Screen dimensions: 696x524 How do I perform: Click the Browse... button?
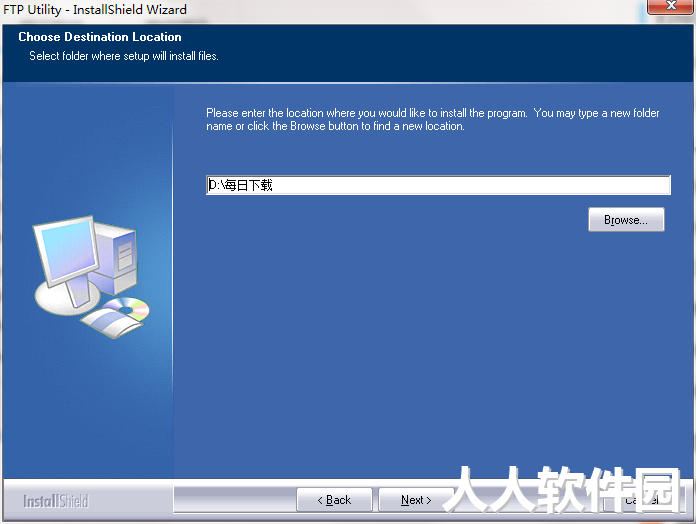[626, 220]
